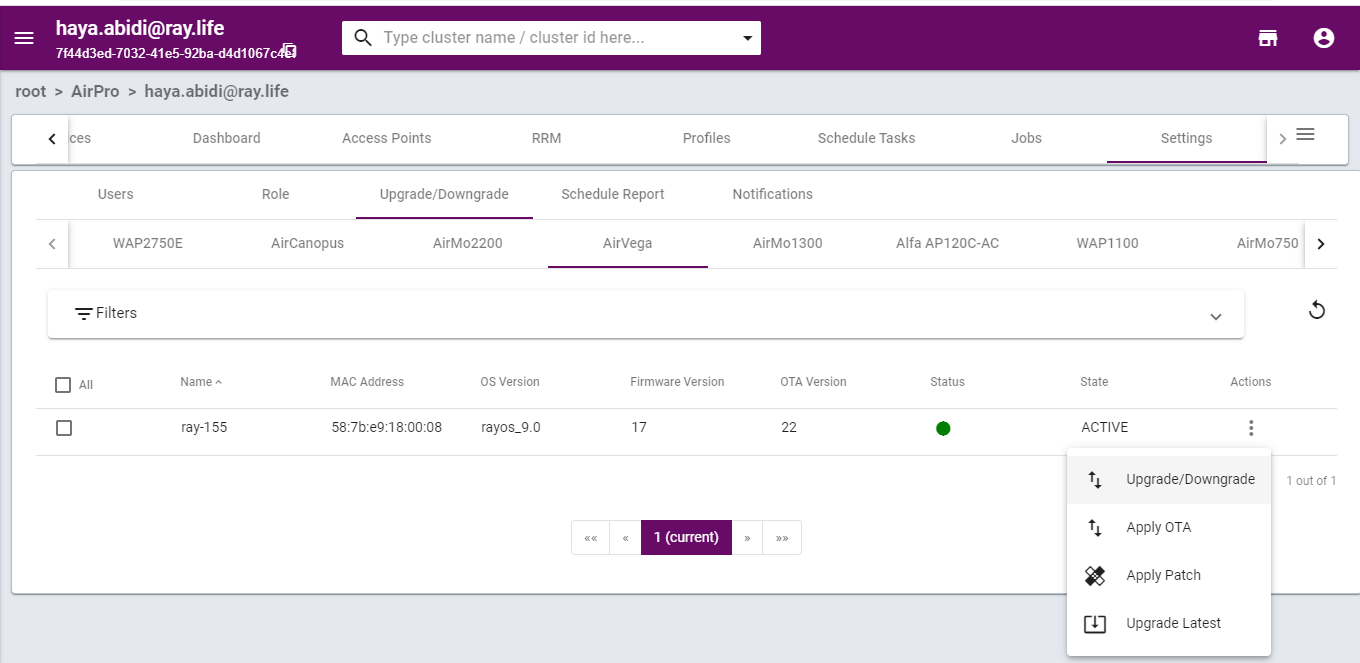Screen dimensions: 1360x663
Task: Select the AirMo2200 device tab
Action: pyautogui.click(x=468, y=243)
